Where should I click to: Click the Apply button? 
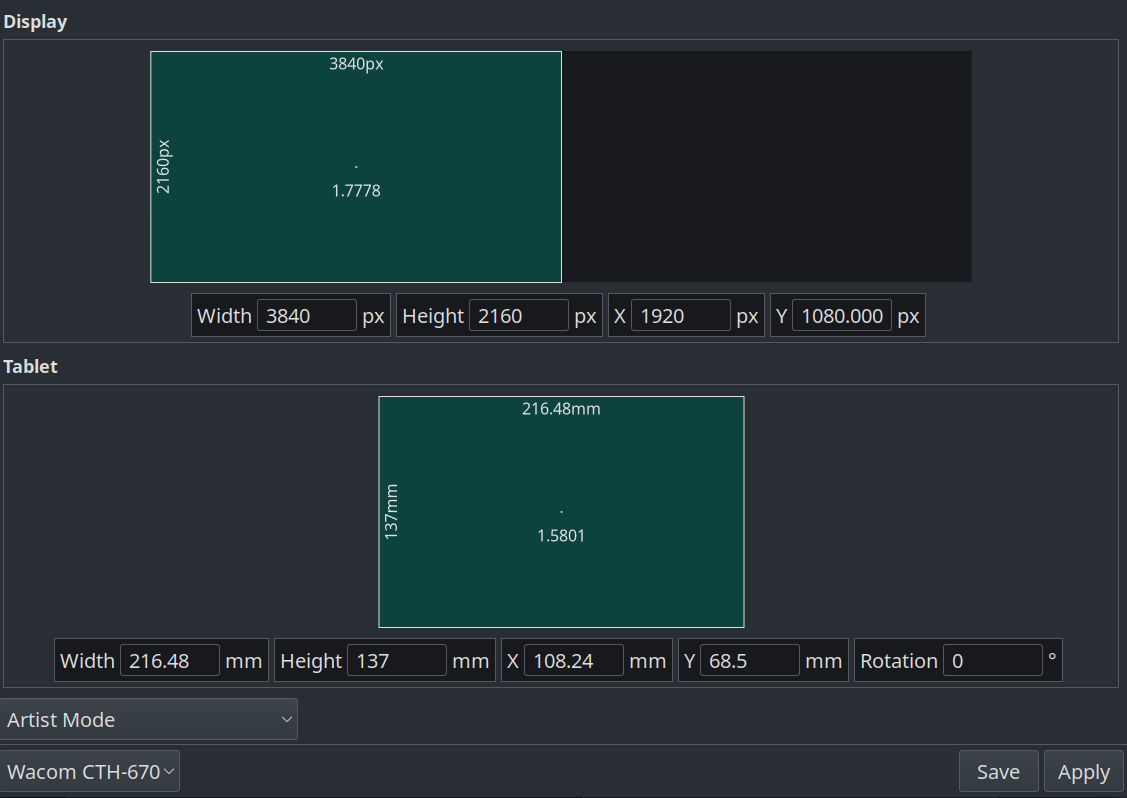pos(1083,771)
